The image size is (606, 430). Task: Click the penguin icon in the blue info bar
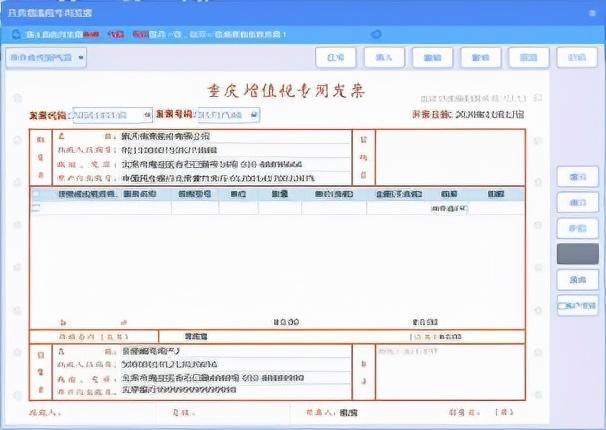click(x=16, y=34)
